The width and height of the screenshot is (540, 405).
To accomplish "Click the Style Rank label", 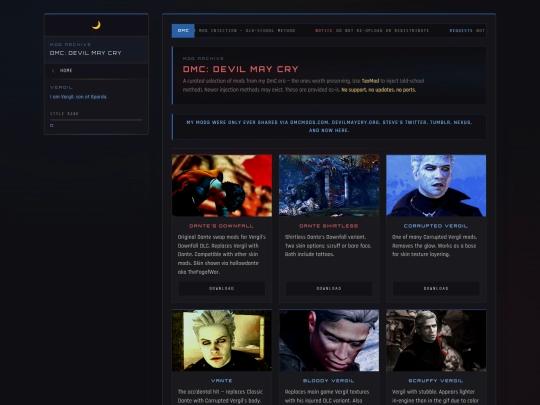I will point(64,114).
